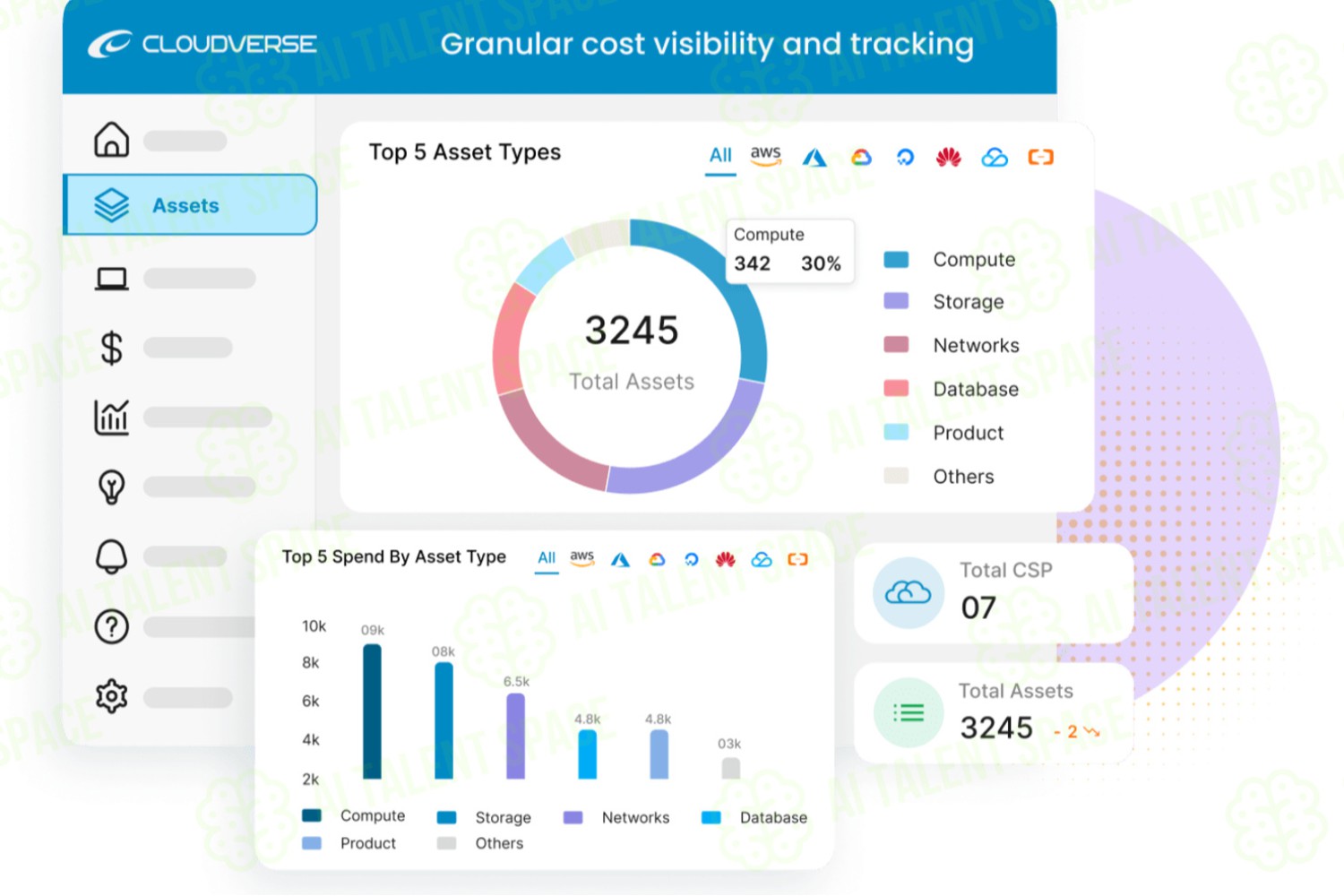Click the Product label in donut legend
1344x896 pixels.
click(x=969, y=433)
